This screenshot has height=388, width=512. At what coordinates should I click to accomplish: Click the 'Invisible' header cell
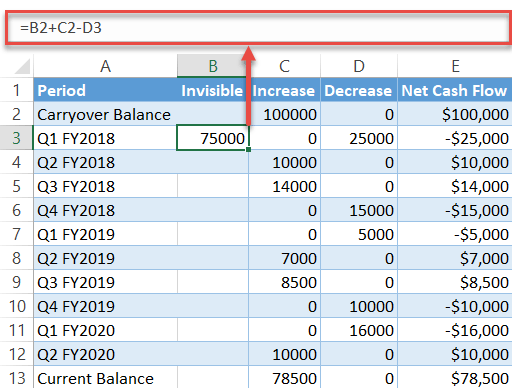pyautogui.click(x=213, y=90)
